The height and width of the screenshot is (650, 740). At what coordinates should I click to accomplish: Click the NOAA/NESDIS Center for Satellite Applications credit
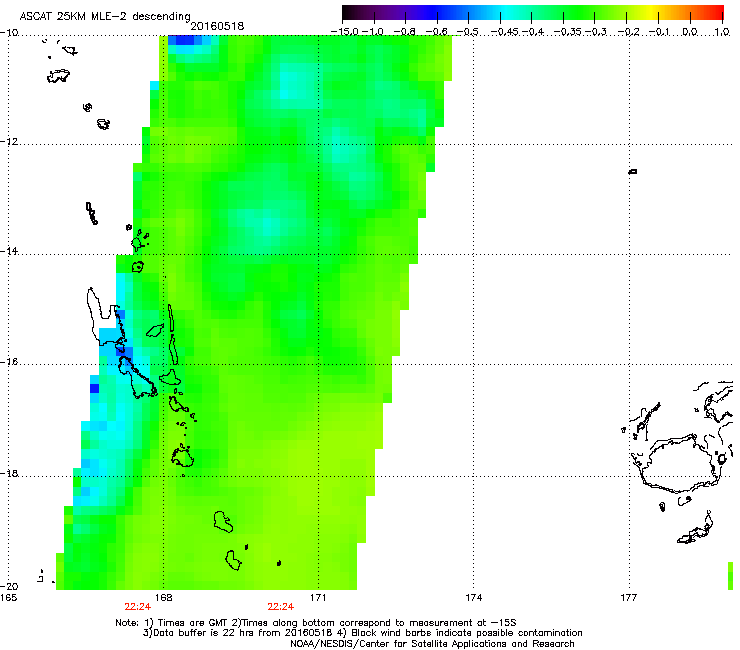click(432, 644)
